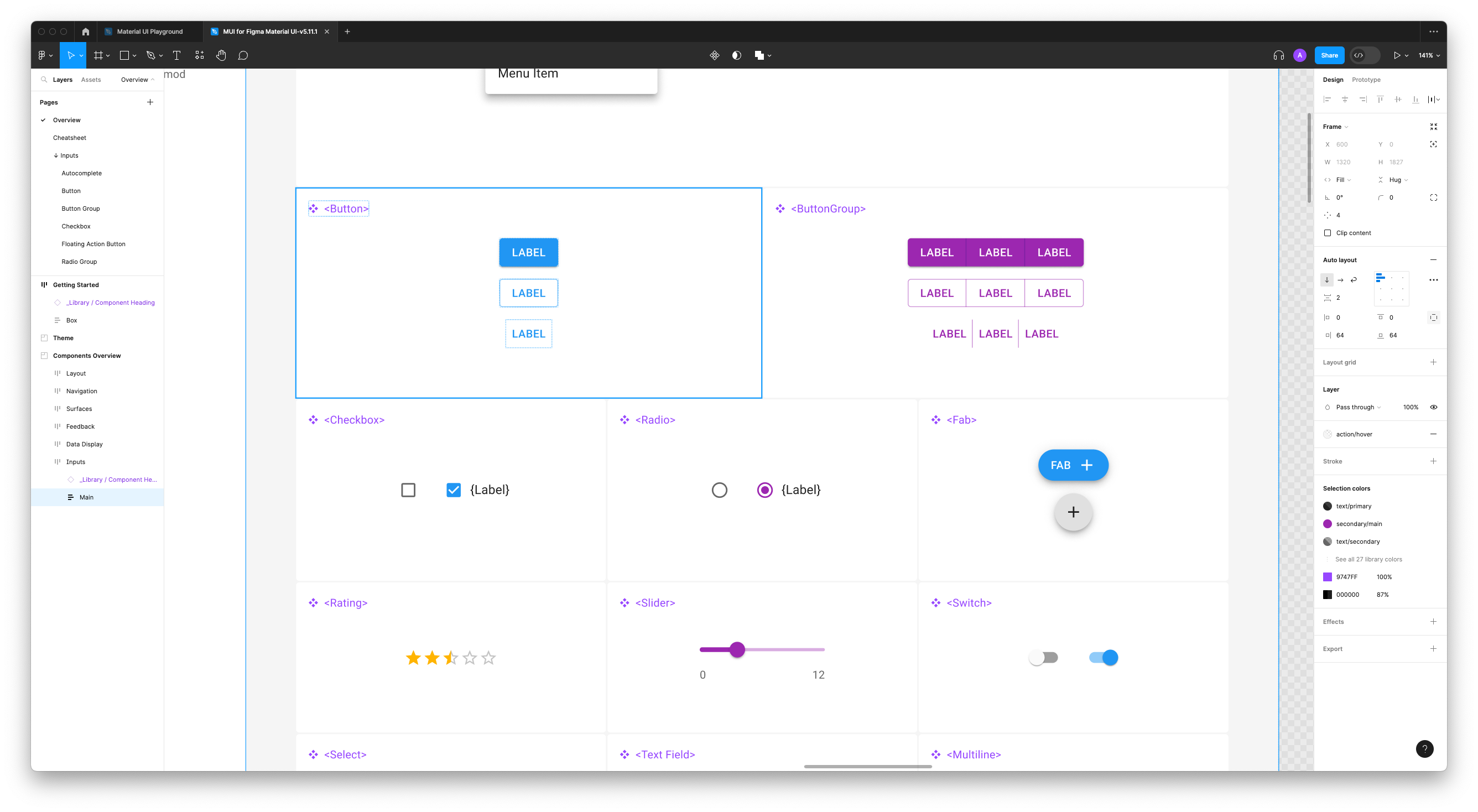Activate the Comment tool

coord(243,55)
